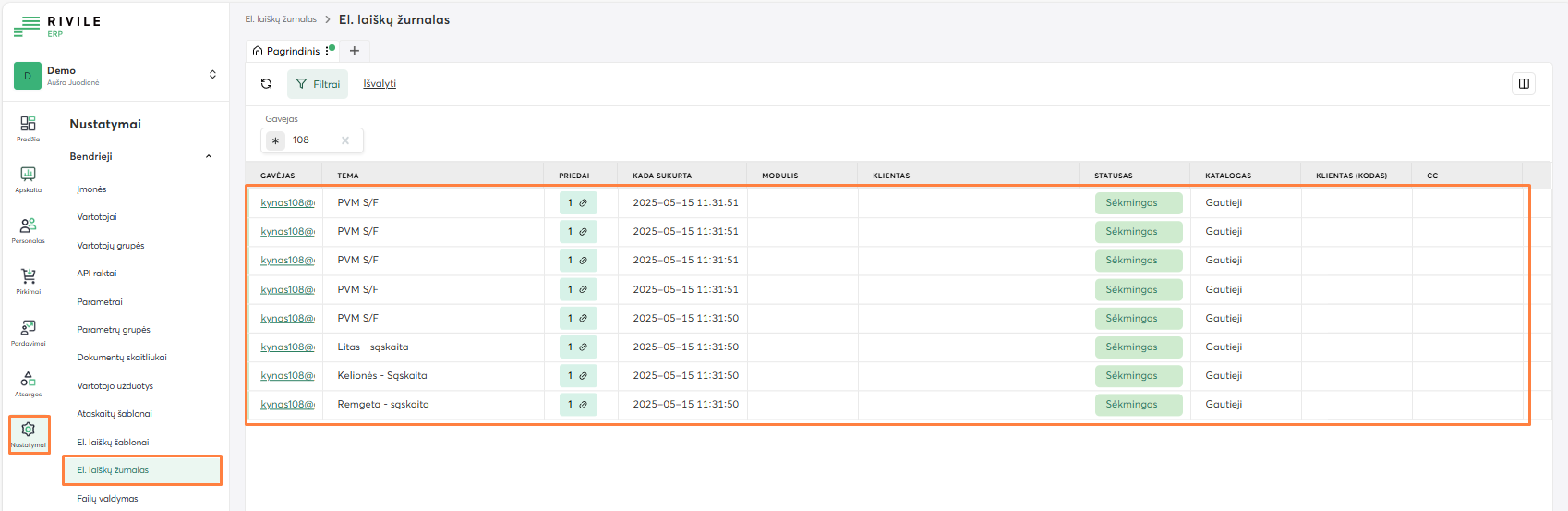Image resolution: width=1568 pixels, height=511 pixels.
Task: Open the Gavėjas filter operator asterisk selector
Action: click(x=275, y=140)
